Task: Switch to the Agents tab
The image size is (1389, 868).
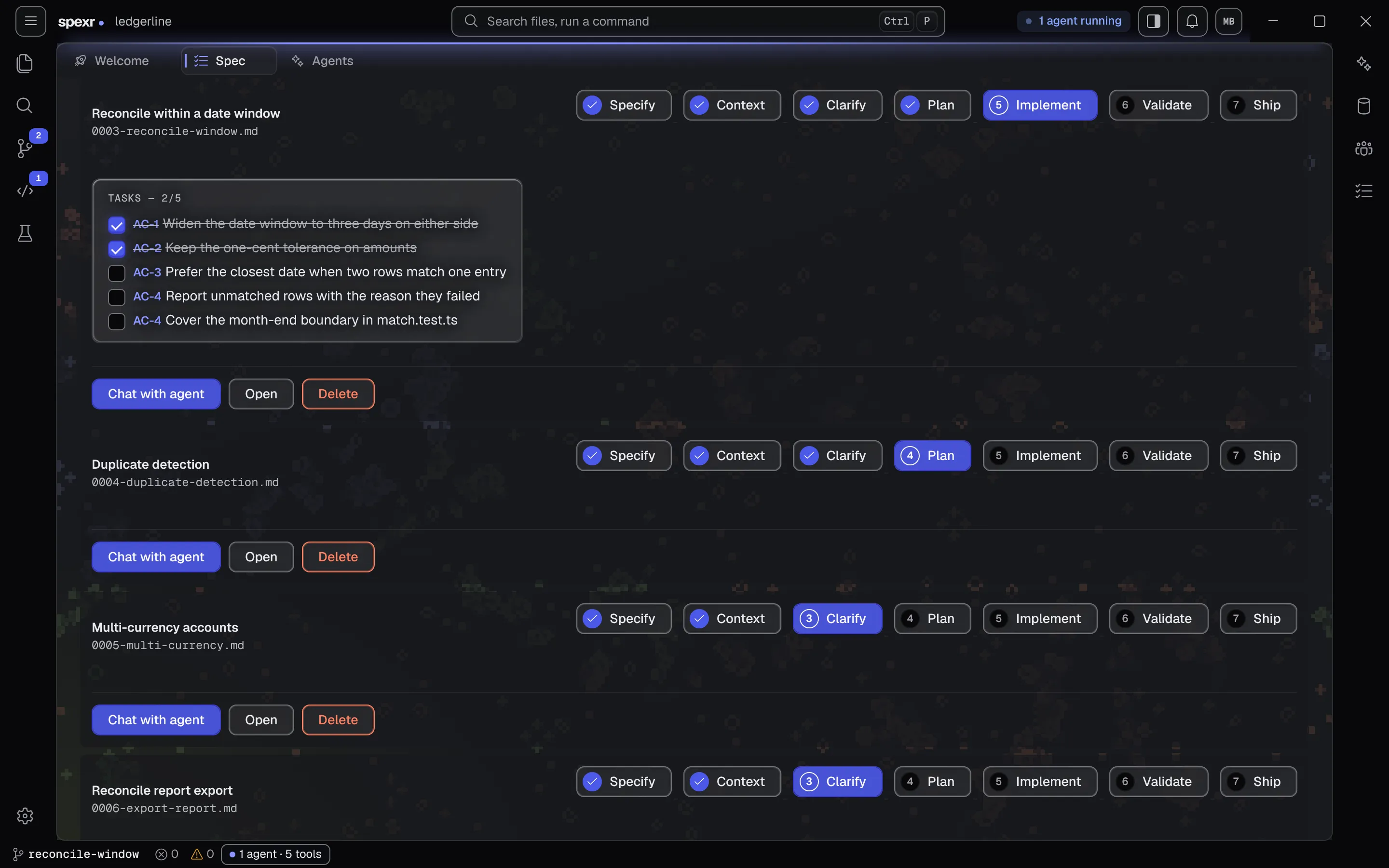Action: coord(323,61)
